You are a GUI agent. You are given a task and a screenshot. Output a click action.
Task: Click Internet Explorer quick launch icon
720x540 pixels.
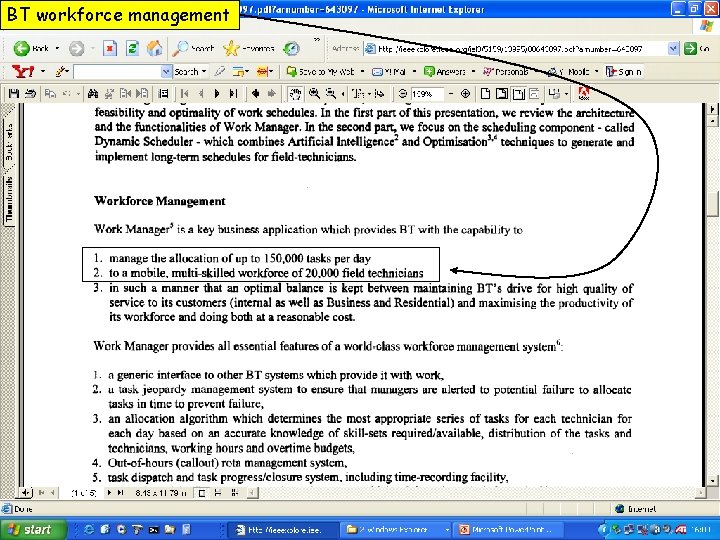tap(88, 529)
